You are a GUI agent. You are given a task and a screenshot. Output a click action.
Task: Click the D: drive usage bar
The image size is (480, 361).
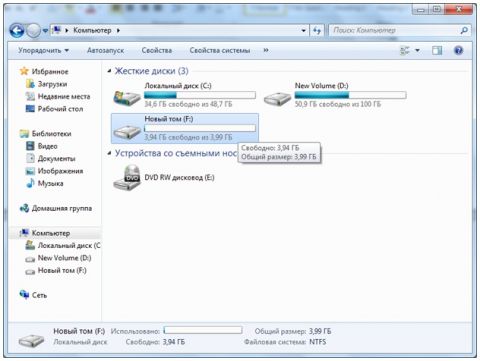[x=350, y=95]
